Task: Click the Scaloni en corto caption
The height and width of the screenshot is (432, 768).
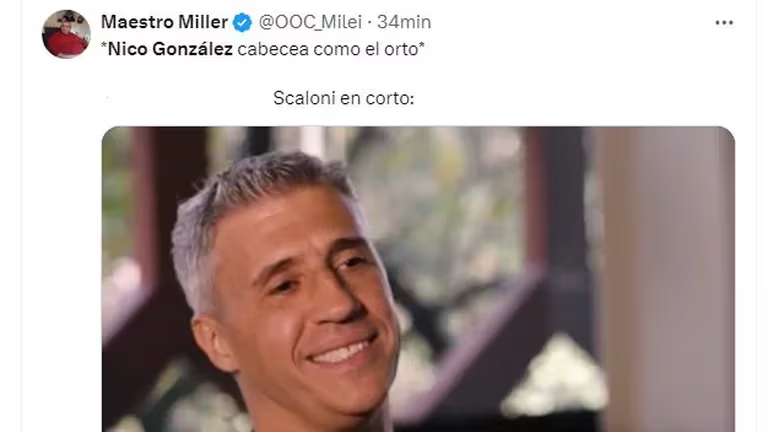Action: click(344, 98)
